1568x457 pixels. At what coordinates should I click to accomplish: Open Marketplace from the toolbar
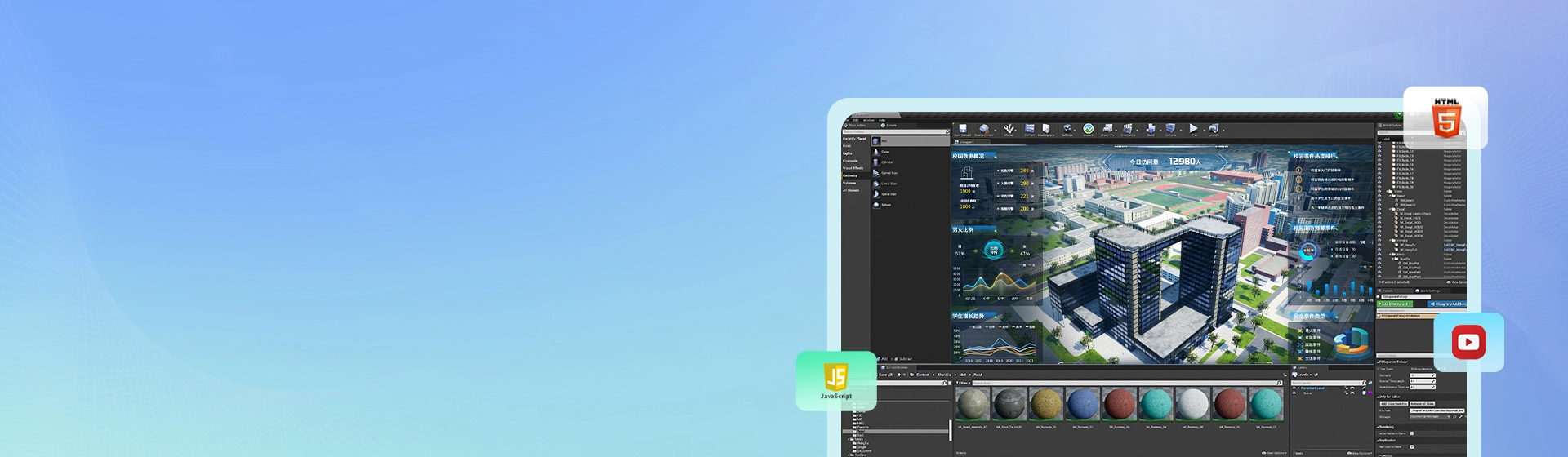pos(1046,130)
